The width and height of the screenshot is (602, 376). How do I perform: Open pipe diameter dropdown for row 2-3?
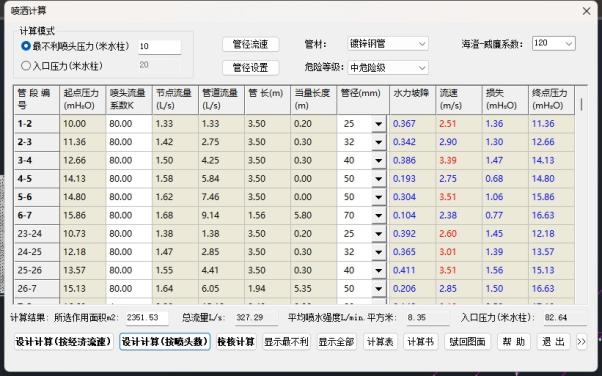pyautogui.click(x=379, y=142)
